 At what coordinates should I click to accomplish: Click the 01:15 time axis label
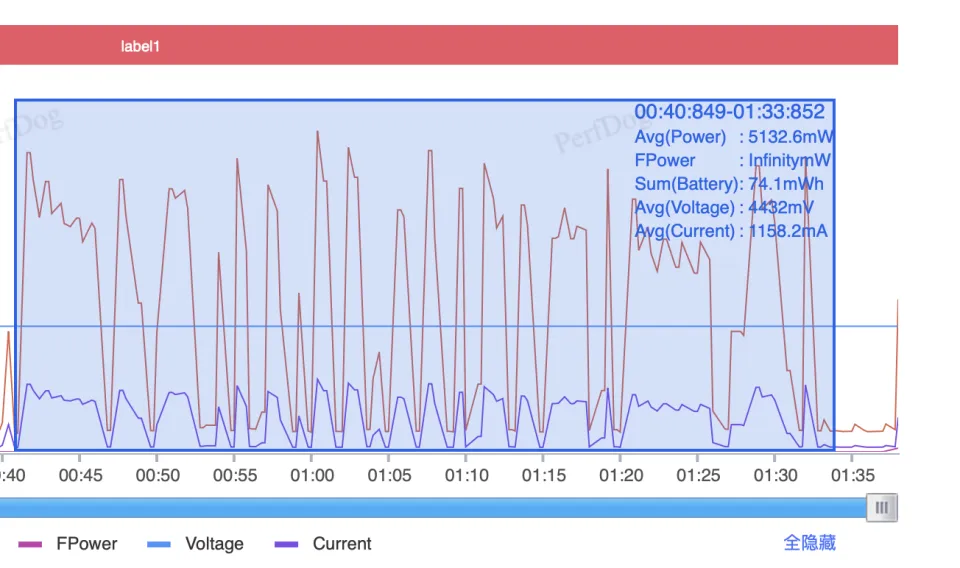pos(544,476)
